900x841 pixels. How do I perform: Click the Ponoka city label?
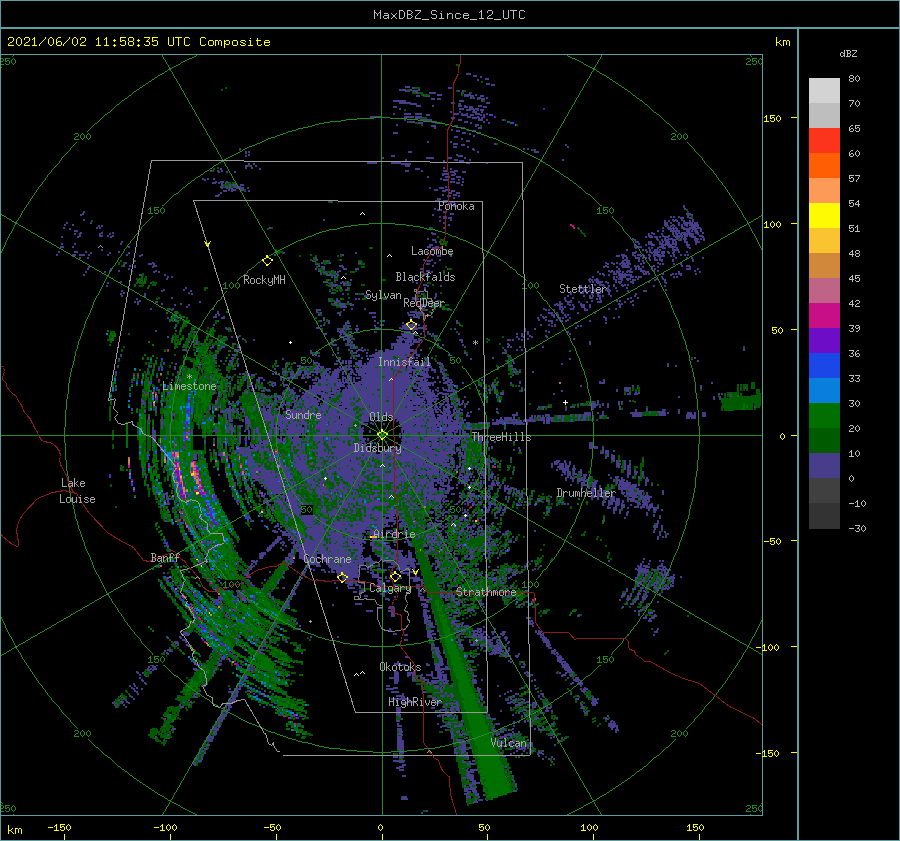(456, 206)
